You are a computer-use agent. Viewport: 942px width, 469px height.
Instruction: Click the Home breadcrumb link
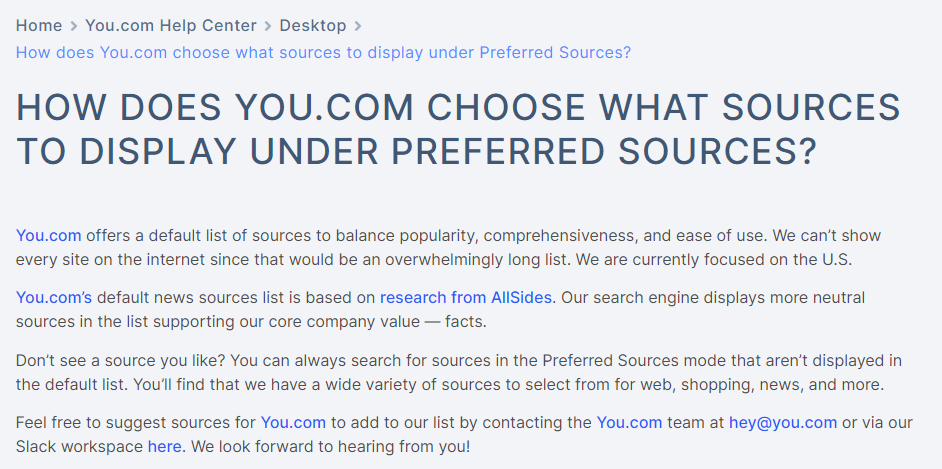tap(38, 25)
